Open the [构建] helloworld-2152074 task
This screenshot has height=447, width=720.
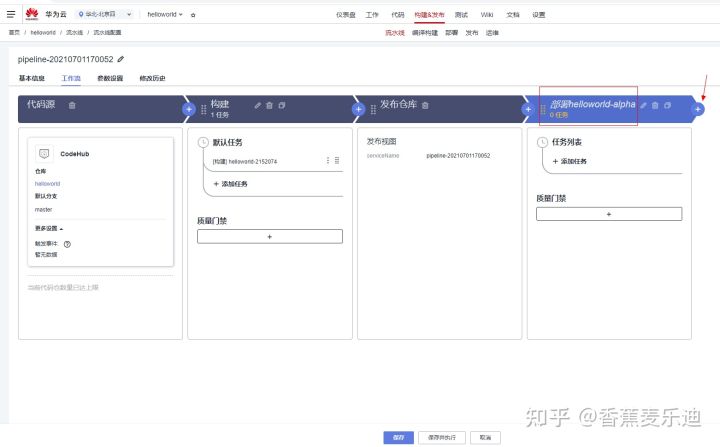245,161
